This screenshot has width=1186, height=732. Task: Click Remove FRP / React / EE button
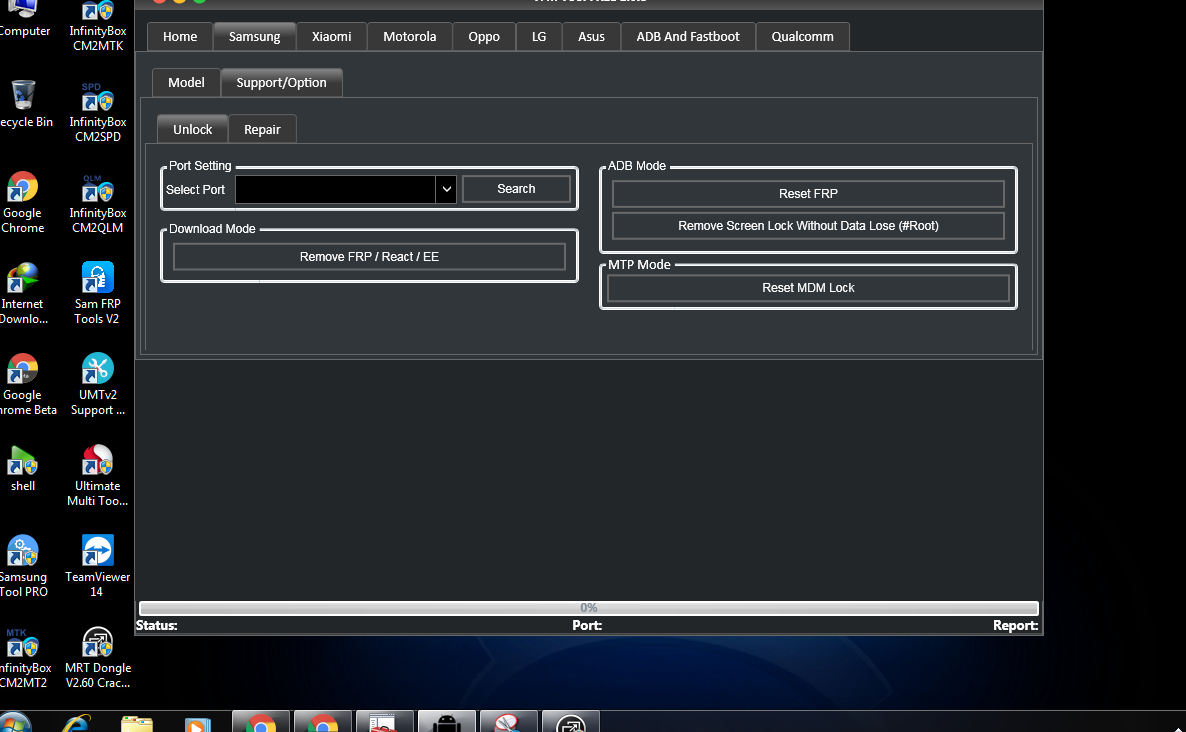coord(369,256)
